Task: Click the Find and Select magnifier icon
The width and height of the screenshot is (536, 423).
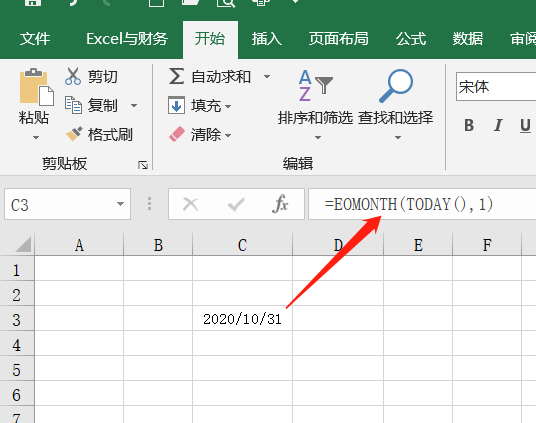Action: 396,86
